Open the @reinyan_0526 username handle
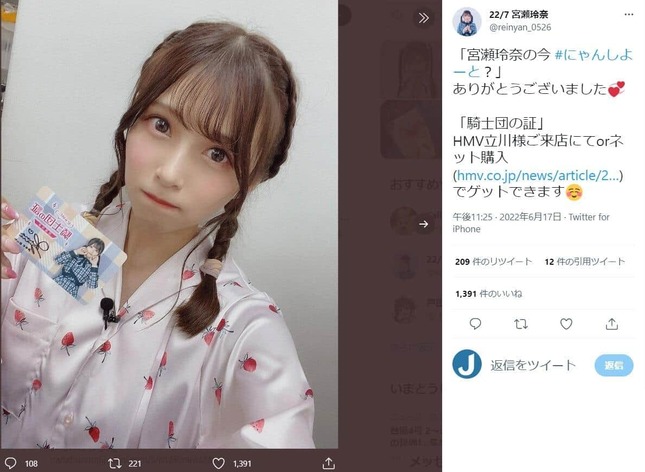 click(520, 27)
